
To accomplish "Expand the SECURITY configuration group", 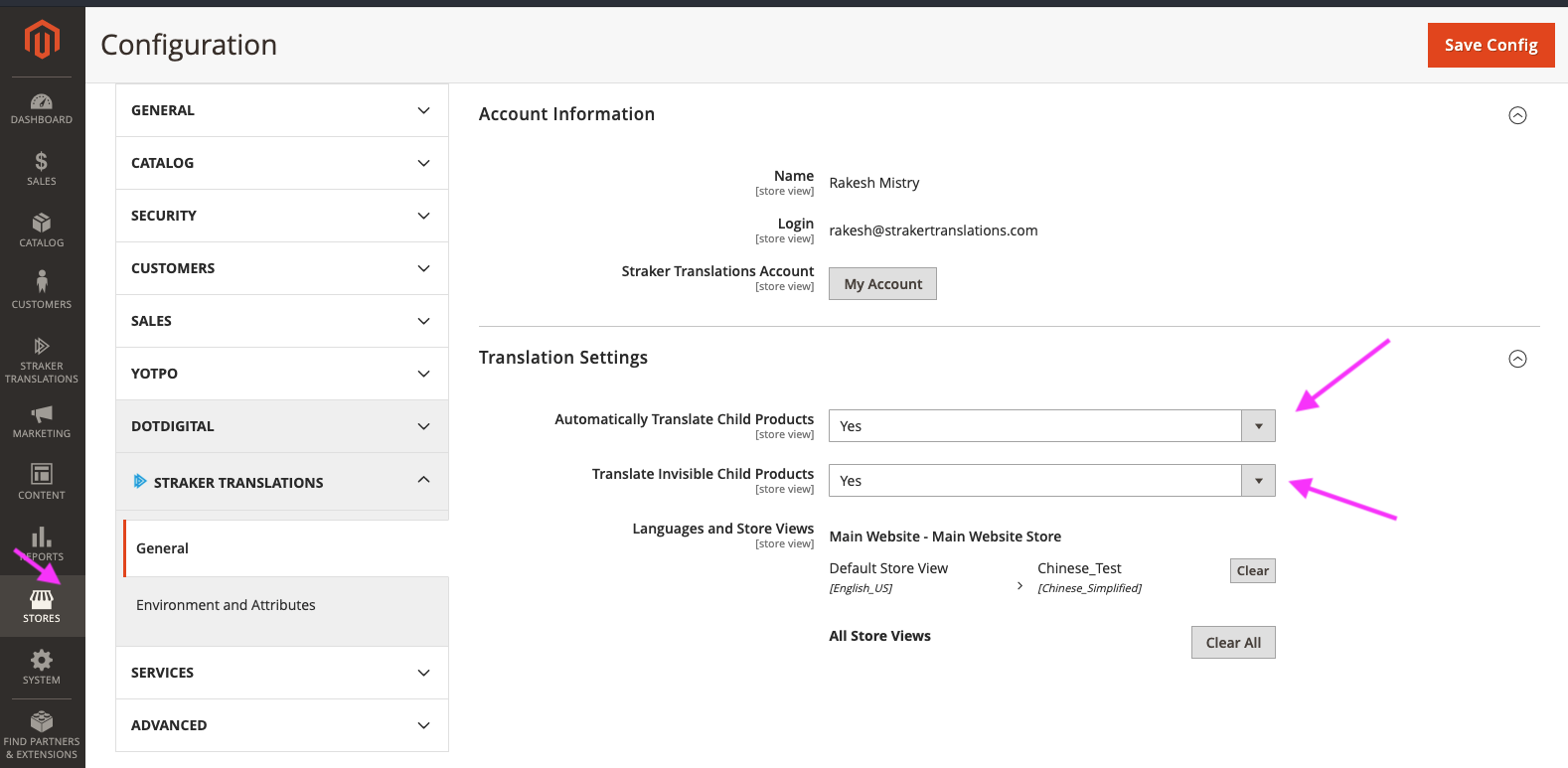I will (x=282, y=216).
